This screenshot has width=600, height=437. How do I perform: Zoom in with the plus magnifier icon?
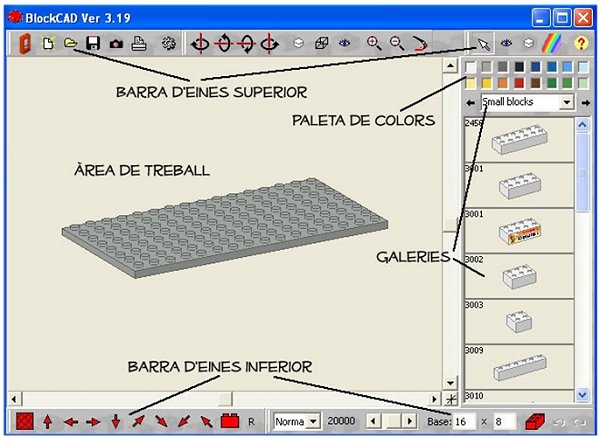pos(374,44)
